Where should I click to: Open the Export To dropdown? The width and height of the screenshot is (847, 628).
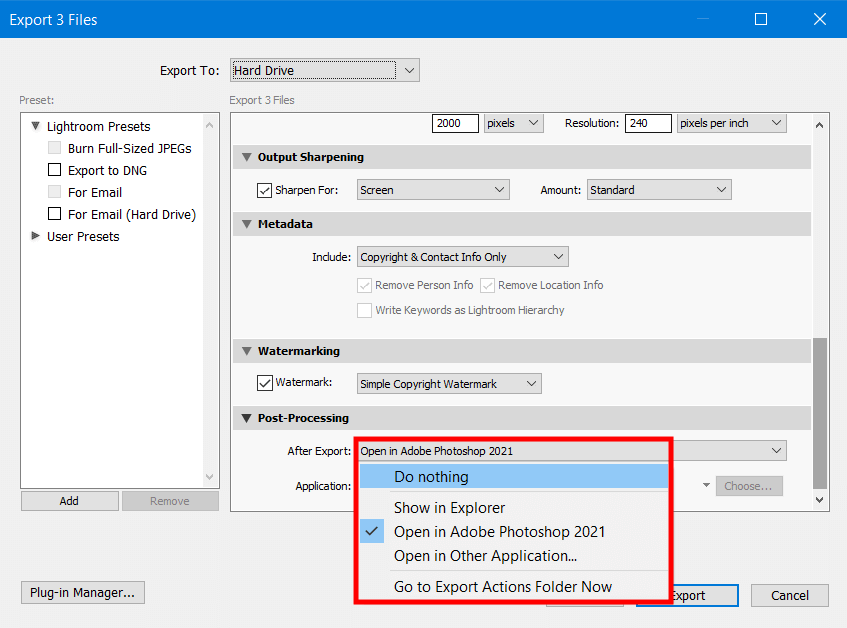(325, 70)
